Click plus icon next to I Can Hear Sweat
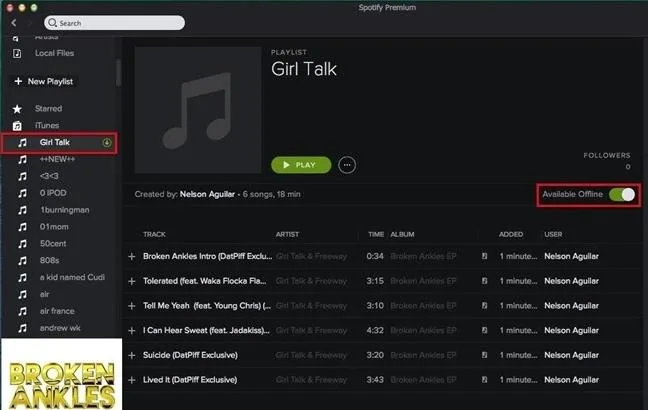 coord(132,331)
